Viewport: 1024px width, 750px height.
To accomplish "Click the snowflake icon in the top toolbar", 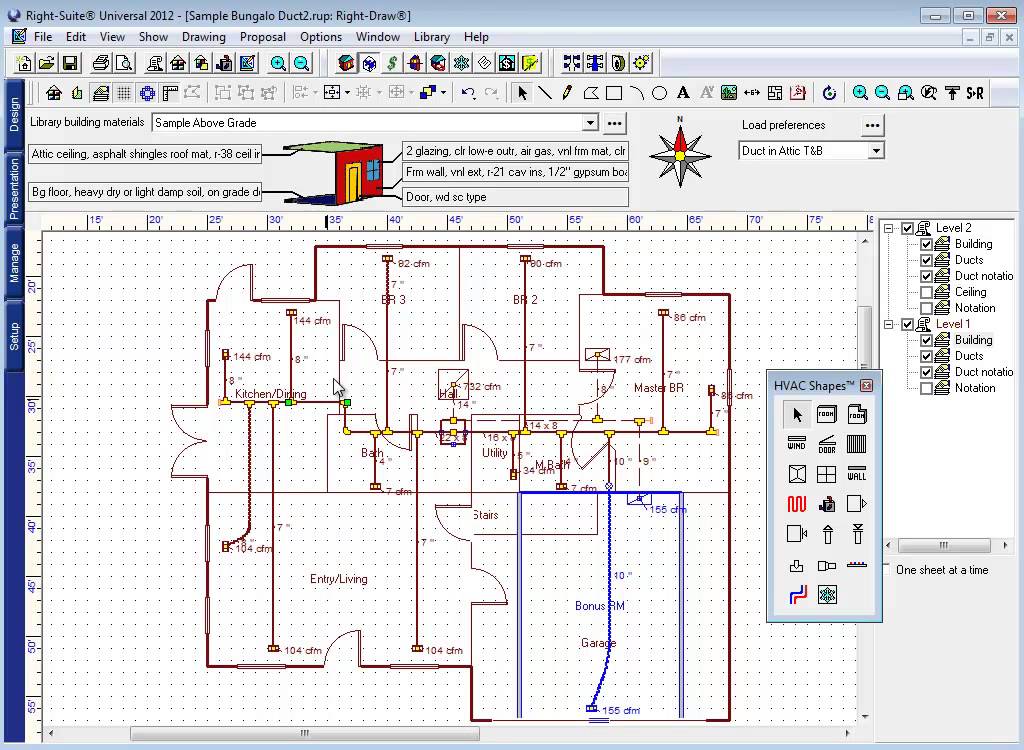I will click(461, 63).
